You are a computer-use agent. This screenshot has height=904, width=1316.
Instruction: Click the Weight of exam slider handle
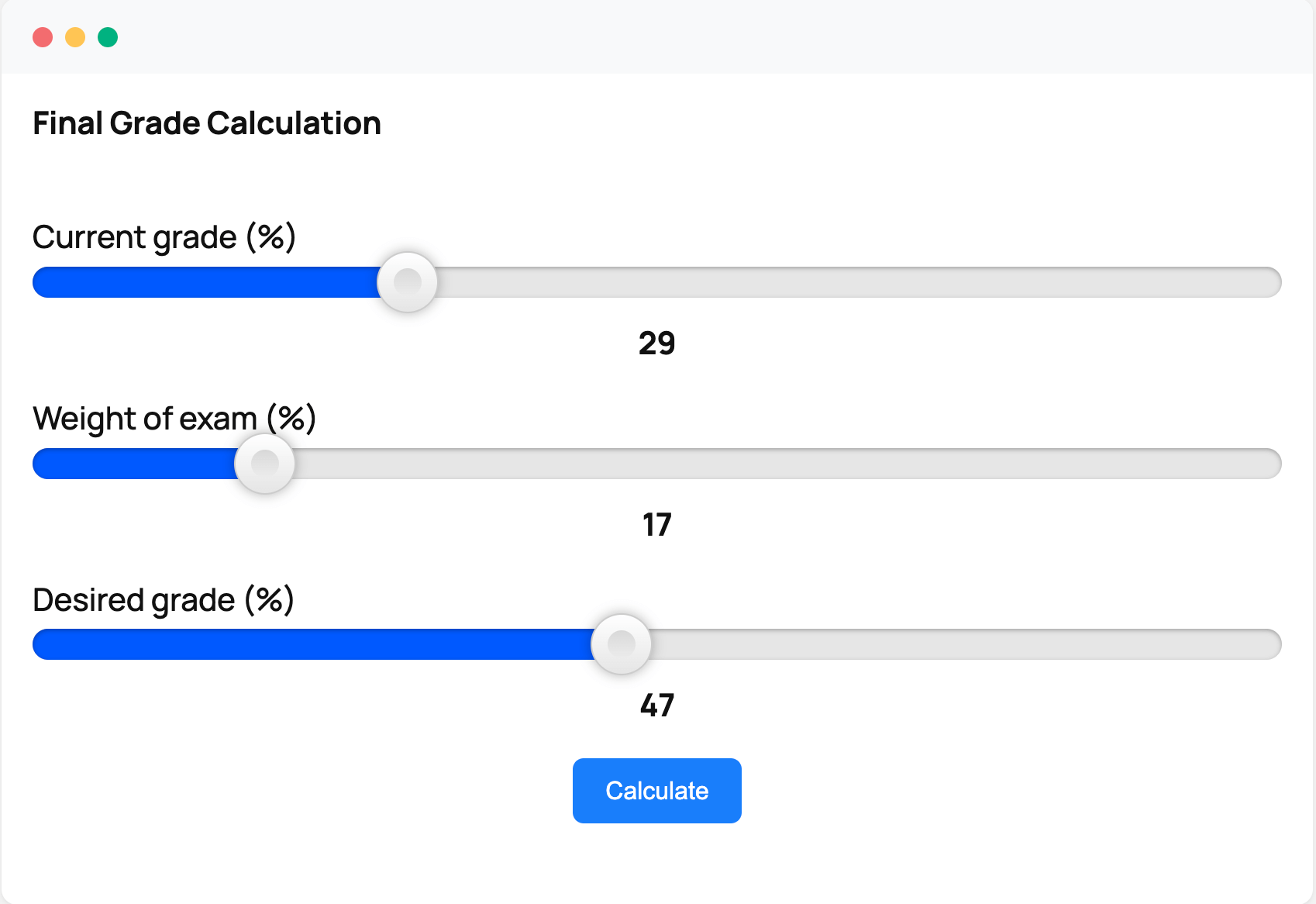tap(264, 464)
